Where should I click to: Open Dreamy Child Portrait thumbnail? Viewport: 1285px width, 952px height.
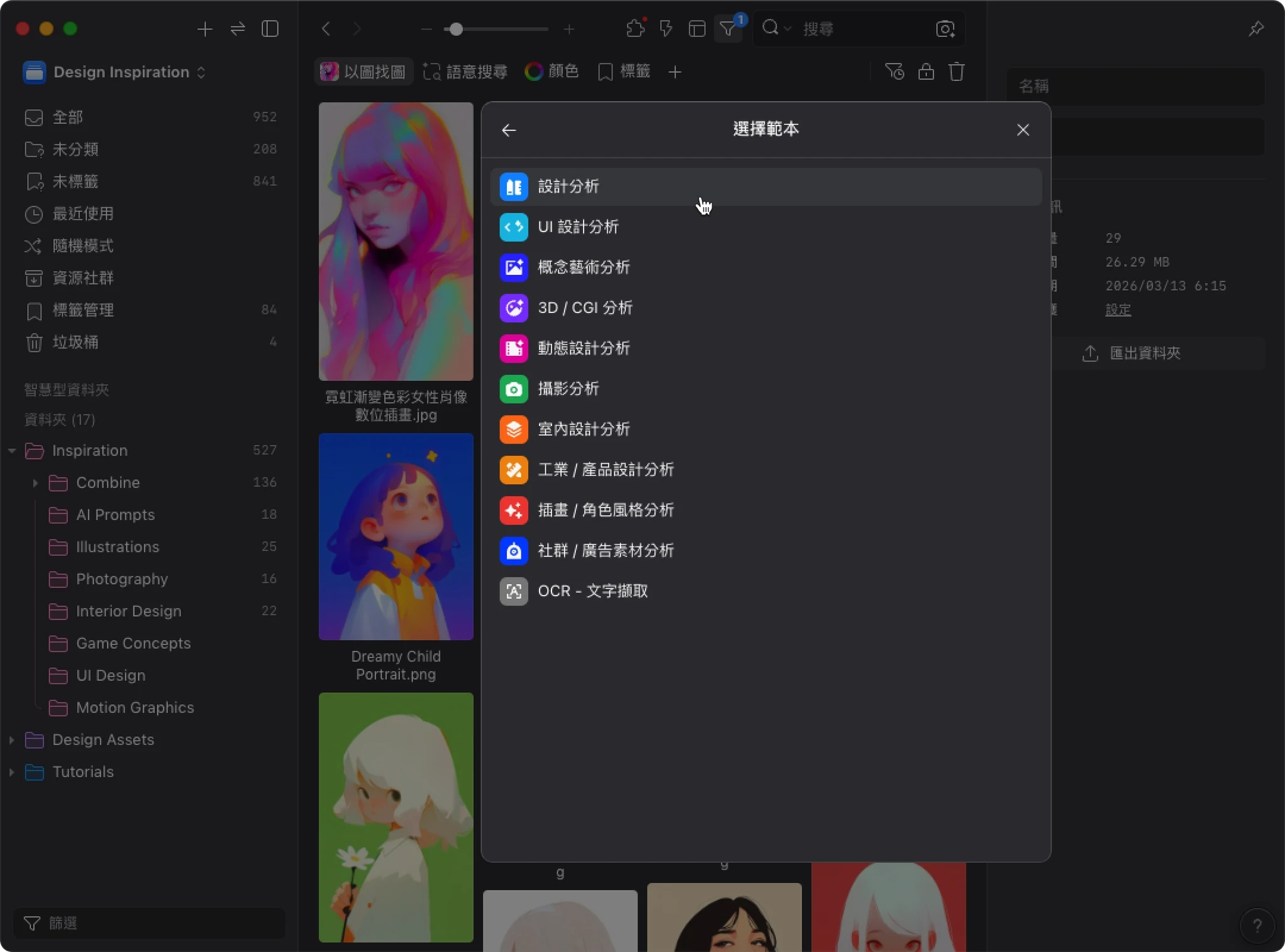pyautogui.click(x=396, y=537)
